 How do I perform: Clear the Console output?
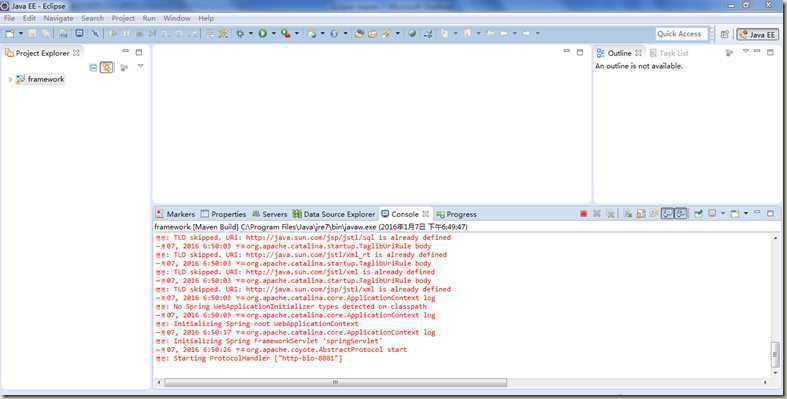627,213
